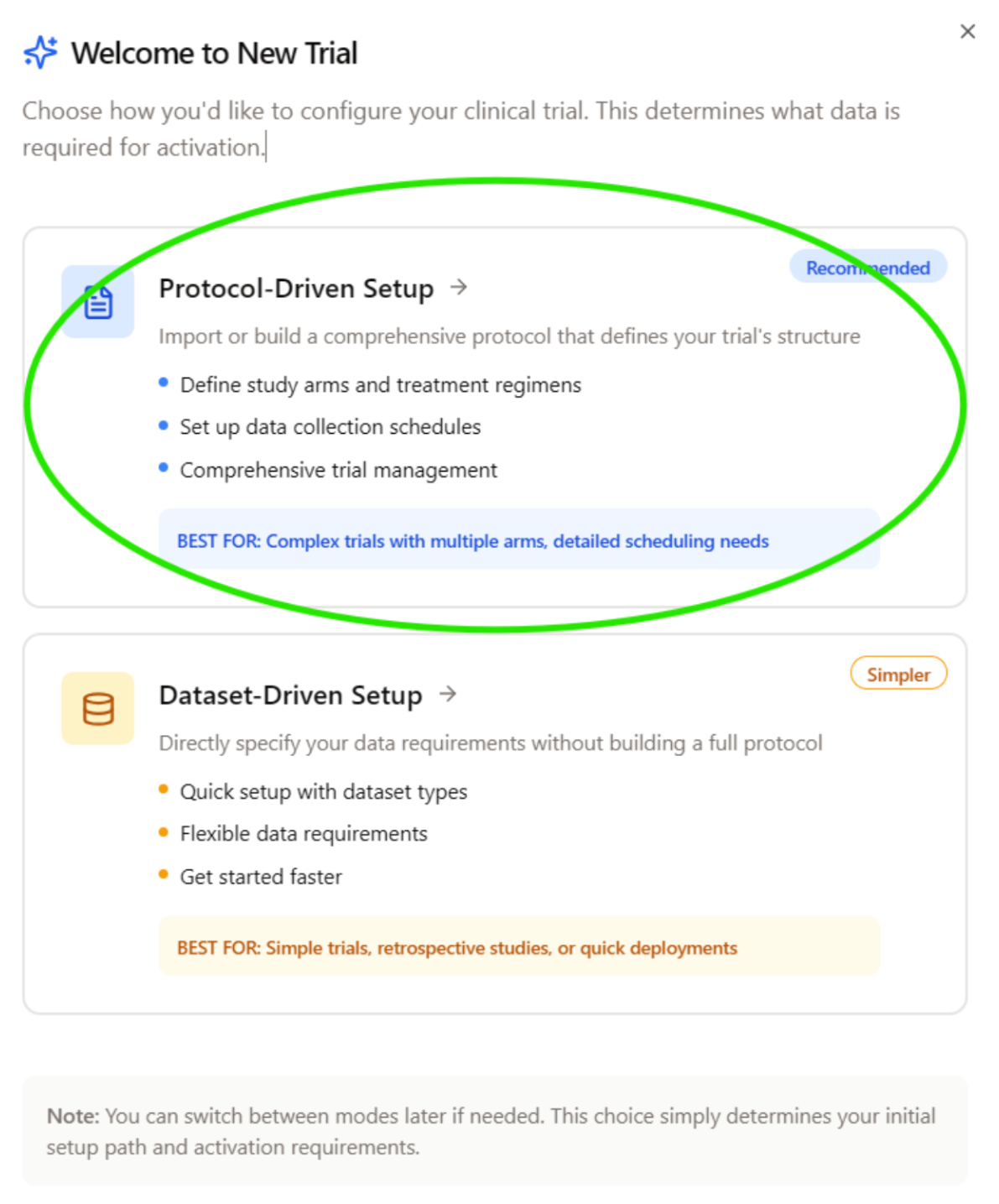Select the orange database icon for Dataset-Driven Setup
Image resolution: width=999 pixels, height=1204 pixels.
click(97, 708)
